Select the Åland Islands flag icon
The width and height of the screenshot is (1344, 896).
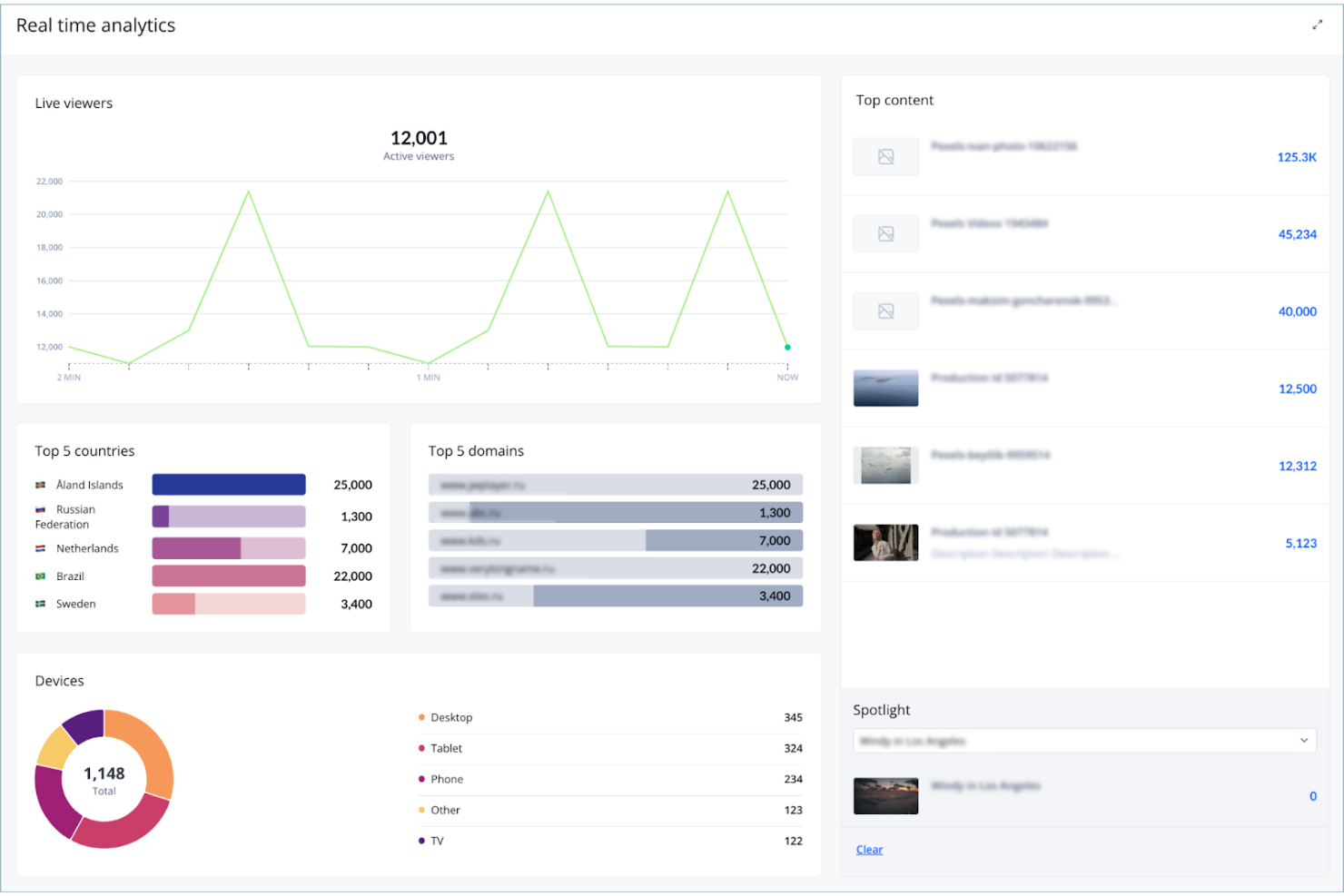(x=40, y=484)
